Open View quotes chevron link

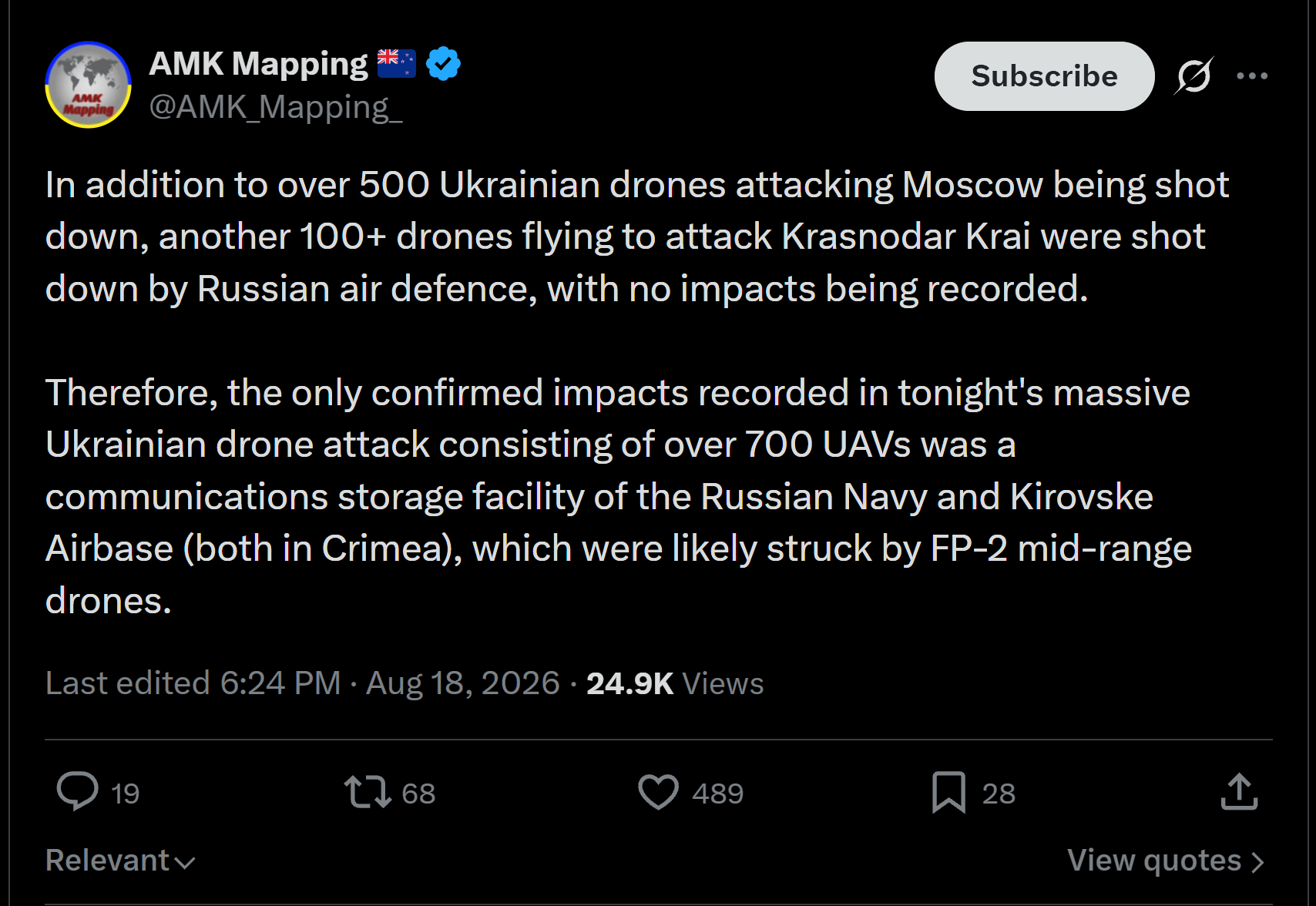[x=1166, y=860]
